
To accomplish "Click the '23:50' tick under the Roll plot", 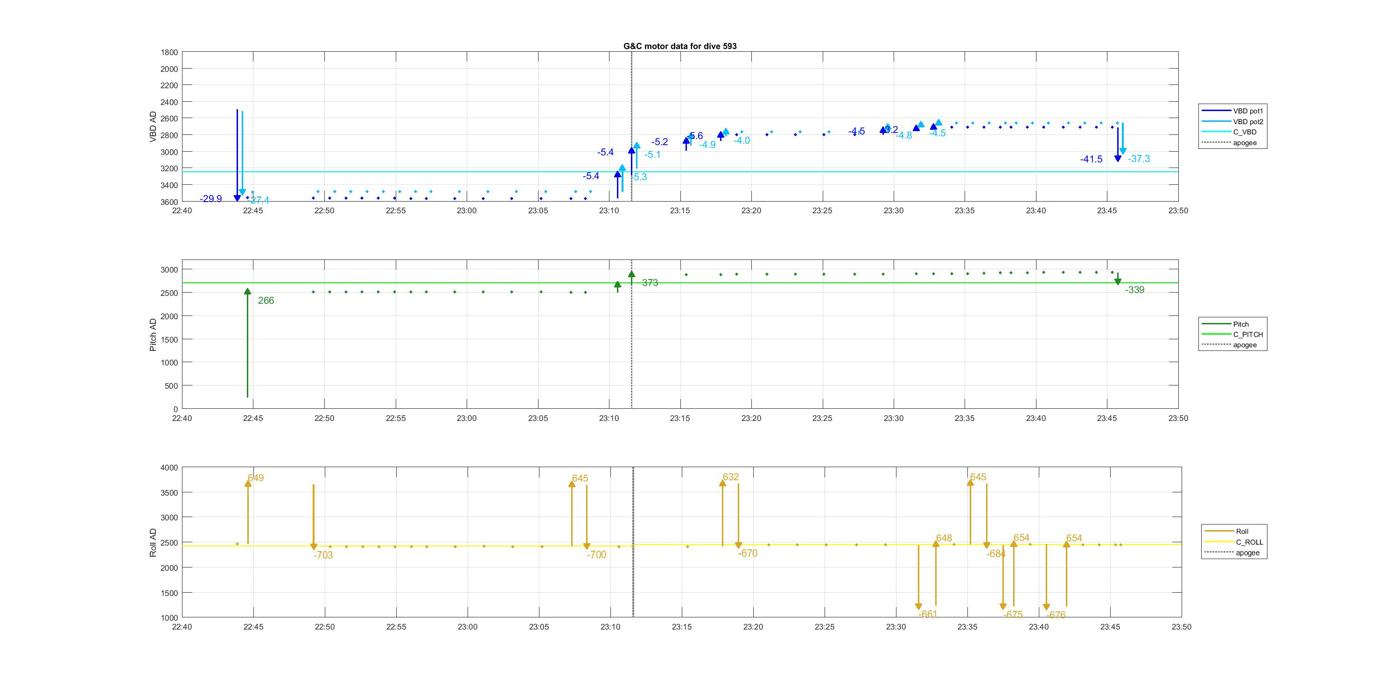I will click(x=1181, y=627).
